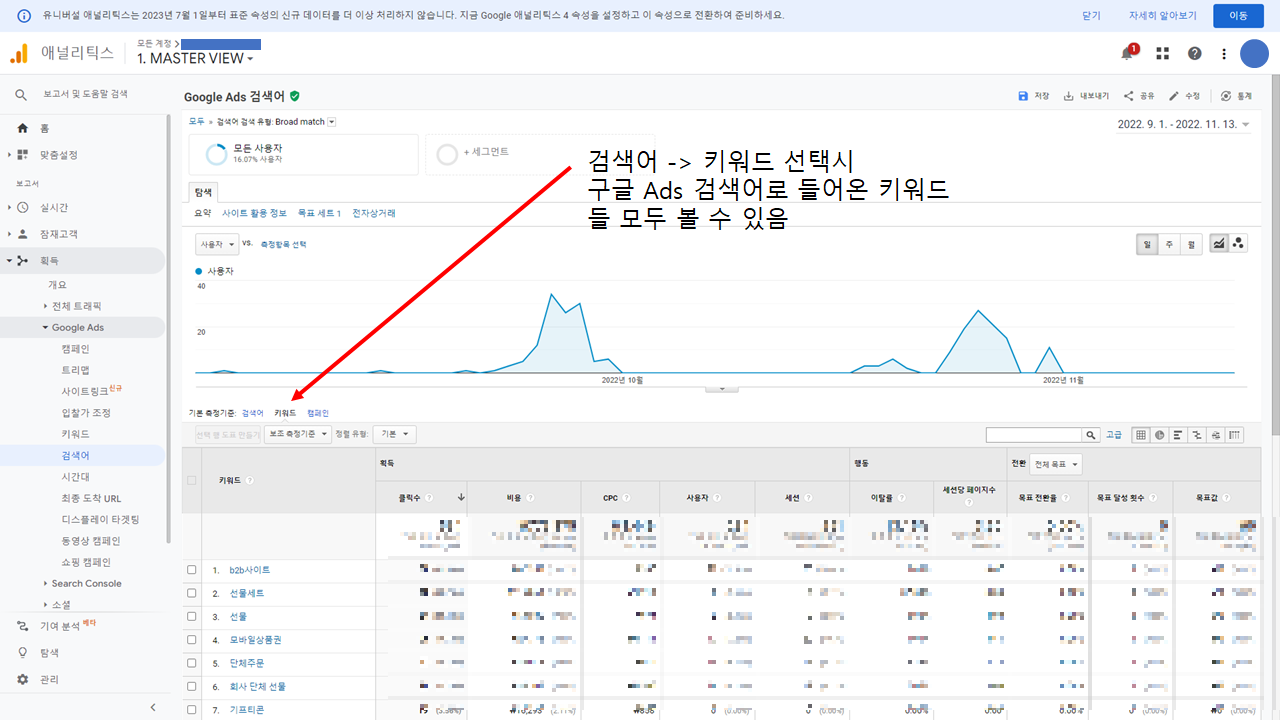Viewport: 1280px width, 720px height.
Task: Click the Analytics logo
Action: click(19, 54)
